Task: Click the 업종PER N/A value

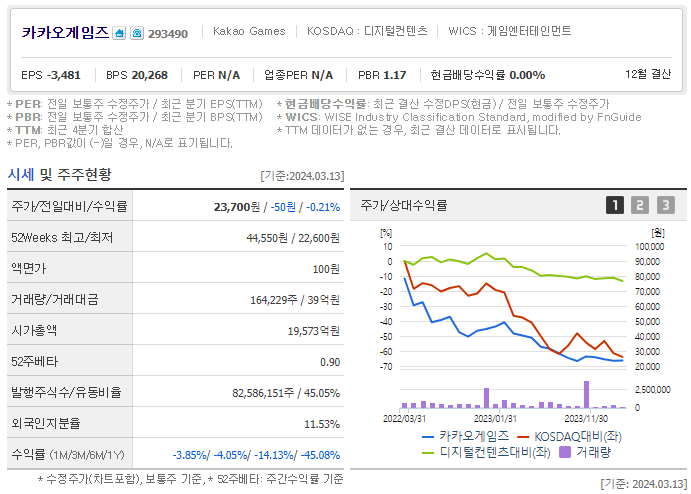Action: click(x=298, y=75)
